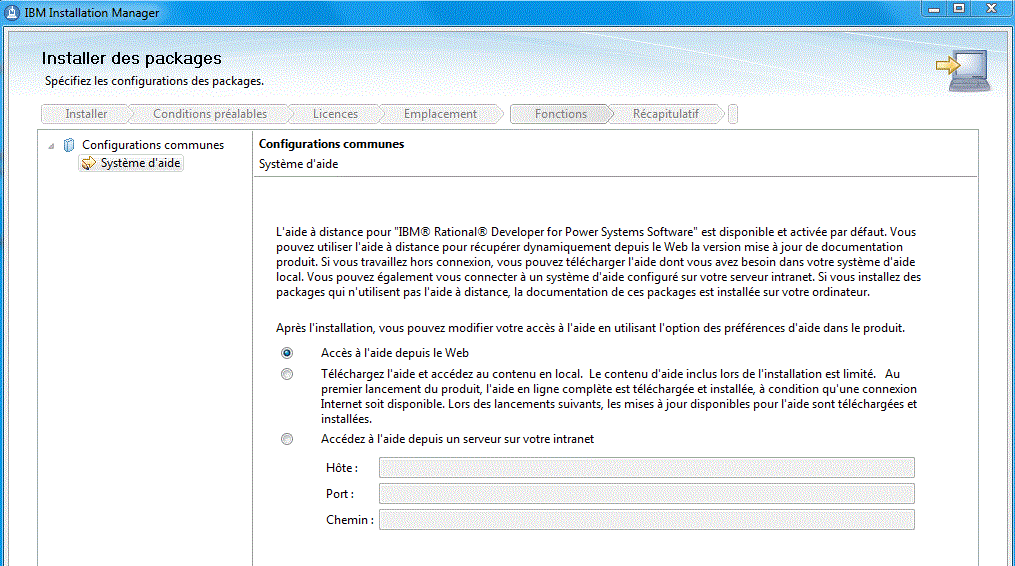
Task: Click into the Hôte field
Action: (647, 468)
